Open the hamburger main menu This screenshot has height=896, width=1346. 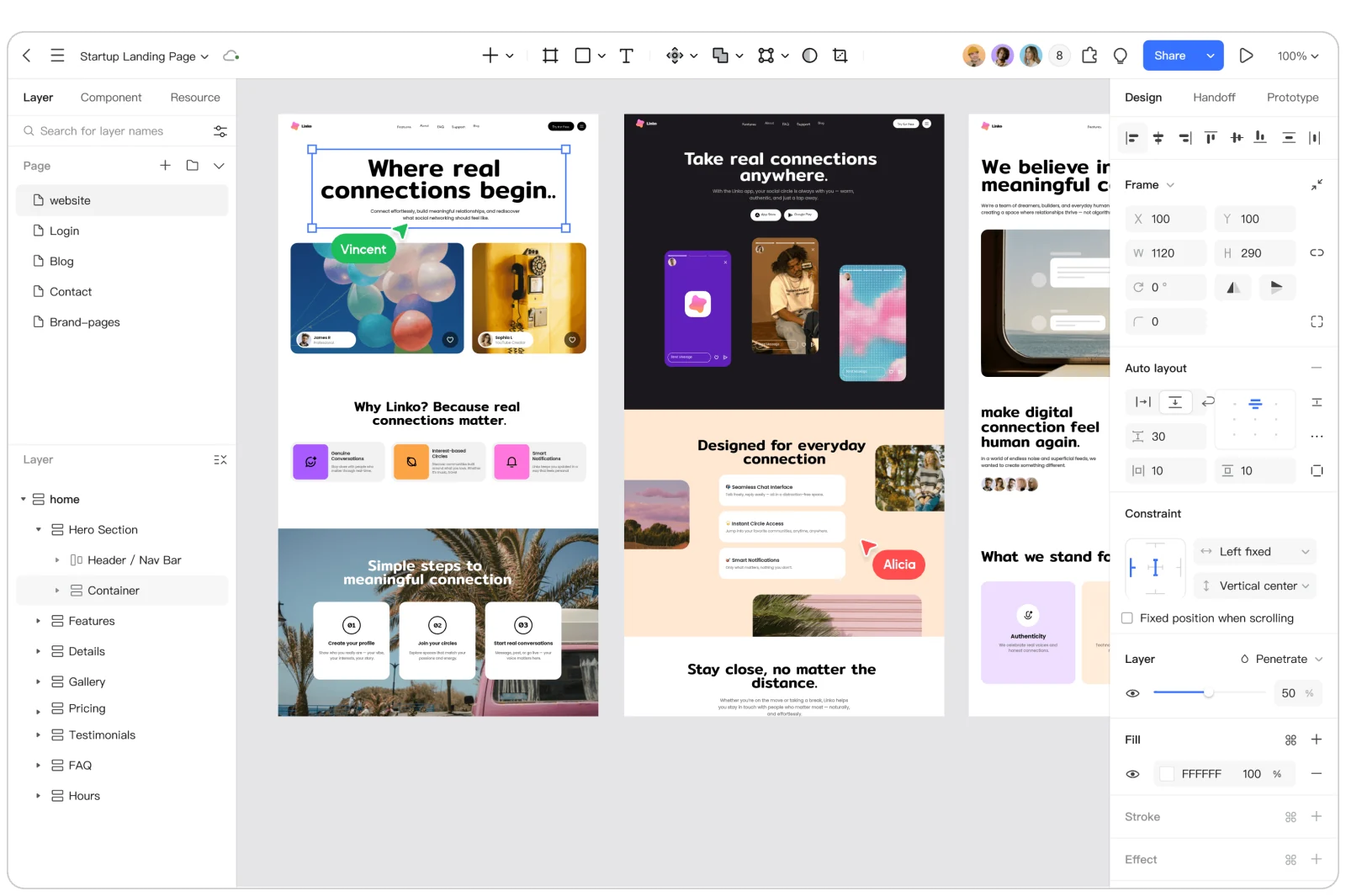(x=57, y=56)
